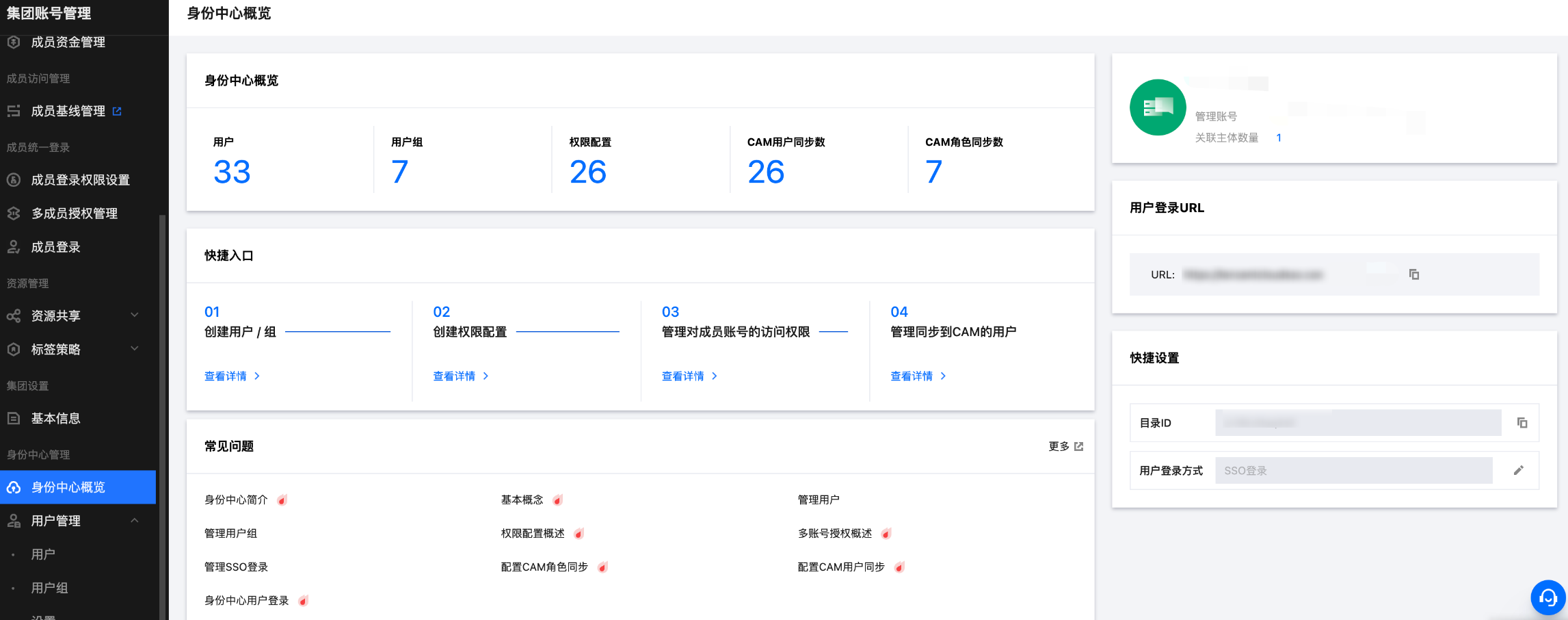Image resolution: width=1568 pixels, height=620 pixels.
Task: Open external link icon beside 成员基线管理
Action: (x=117, y=111)
